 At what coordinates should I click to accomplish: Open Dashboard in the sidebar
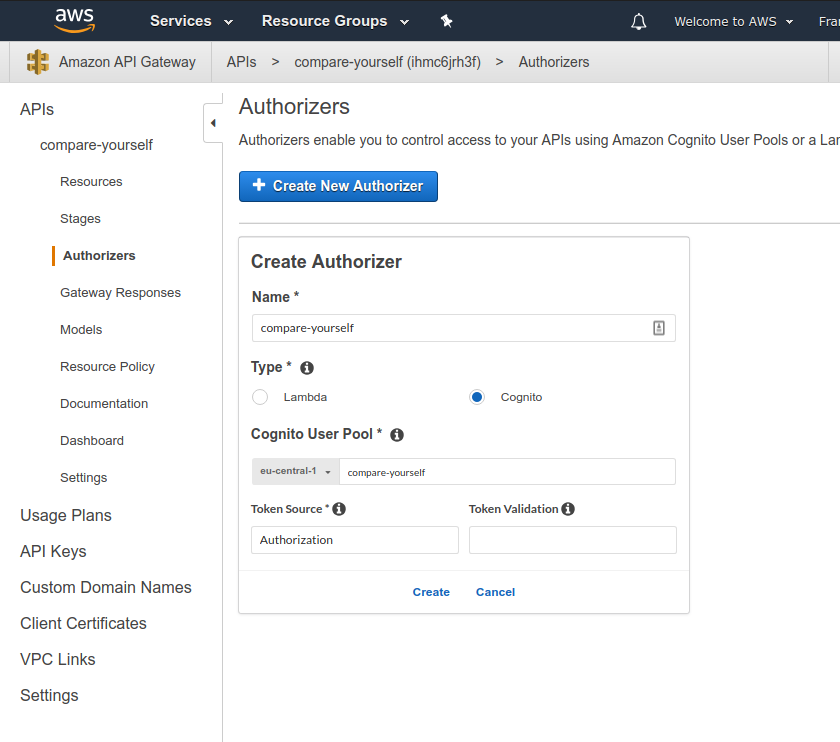coord(92,440)
